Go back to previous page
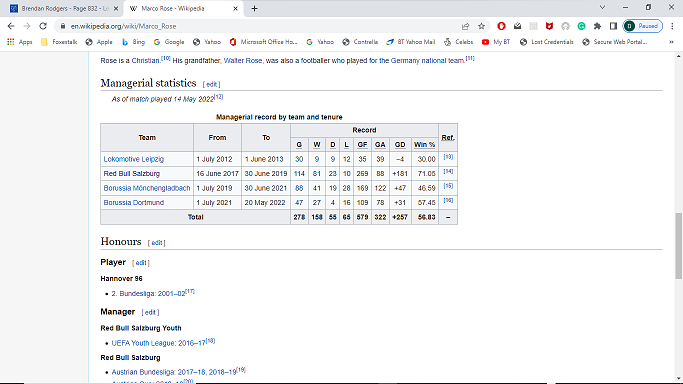This screenshot has height=384, width=683. pos(11,26)
